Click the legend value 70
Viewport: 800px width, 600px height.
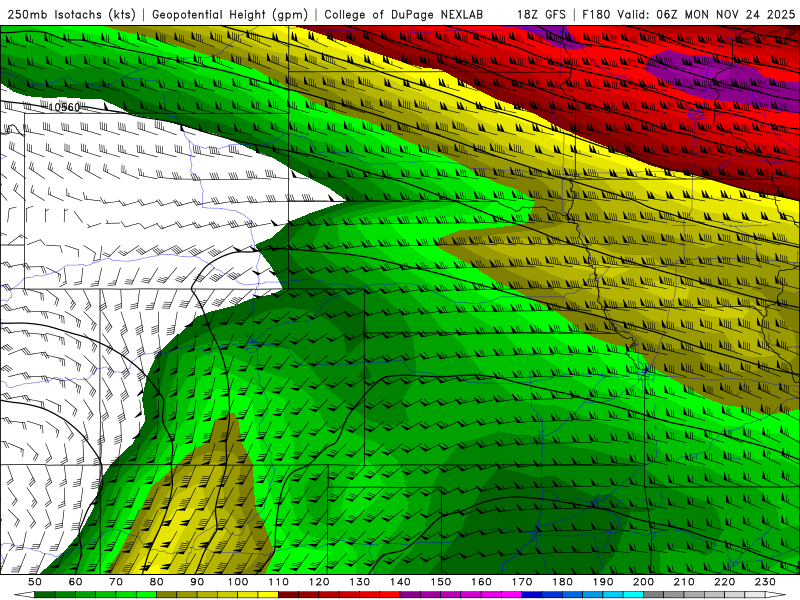(x=116, y=582)
